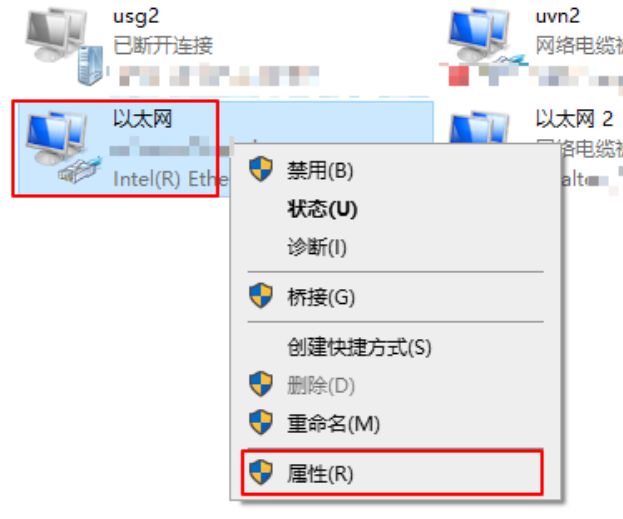
Task: Click the shield icon beside 重命名(M)
Action: tap(261, 422)
